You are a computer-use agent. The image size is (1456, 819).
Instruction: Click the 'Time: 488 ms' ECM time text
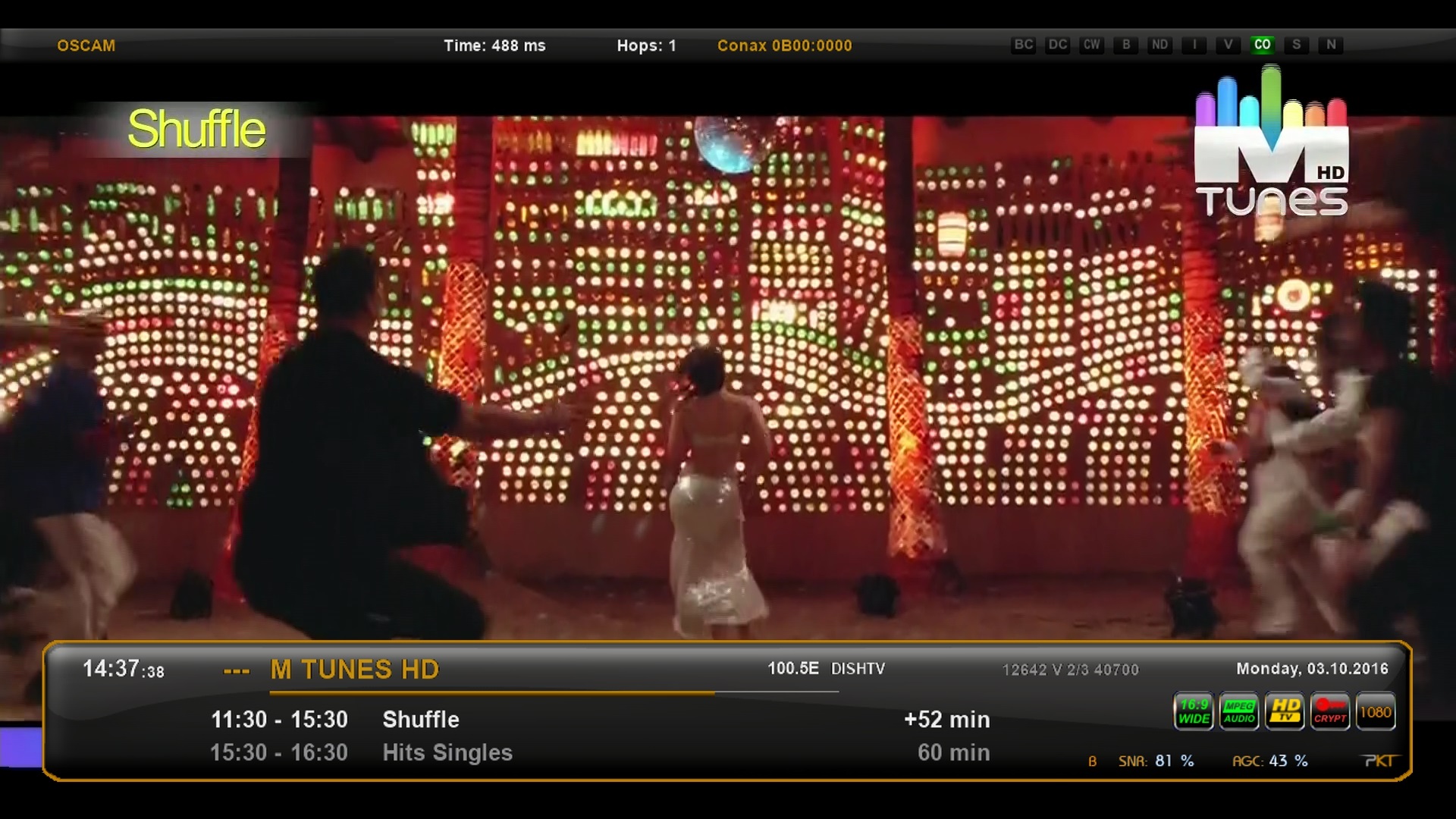[x=494, y=45]
